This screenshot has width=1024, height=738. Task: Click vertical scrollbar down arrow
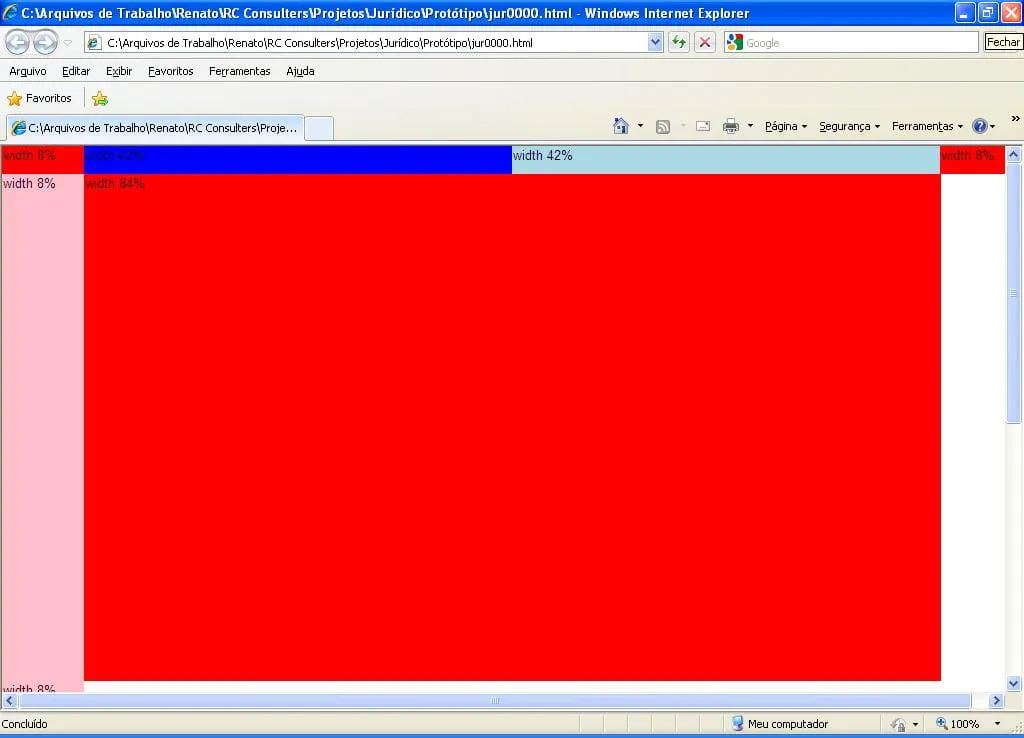1014,684
